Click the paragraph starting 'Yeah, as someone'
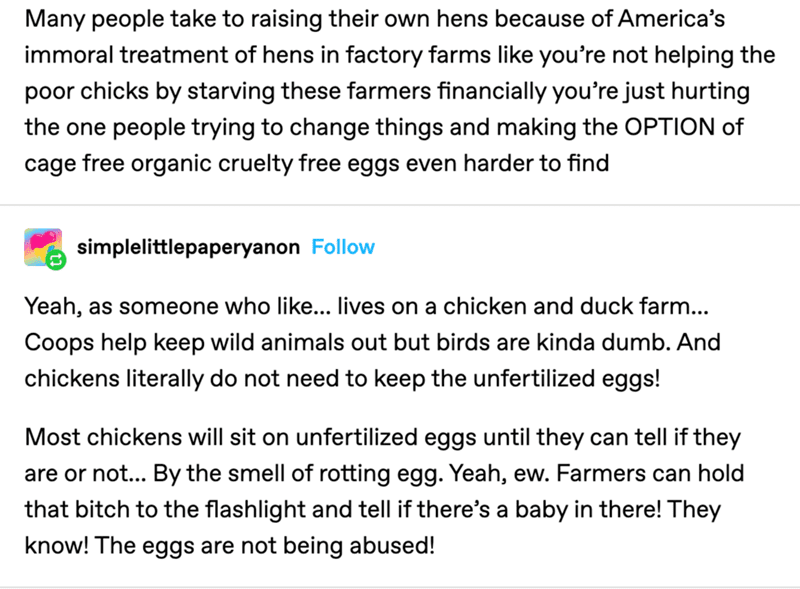The width and height of the screenshot is (800, 589). click(x=372, y=342)
